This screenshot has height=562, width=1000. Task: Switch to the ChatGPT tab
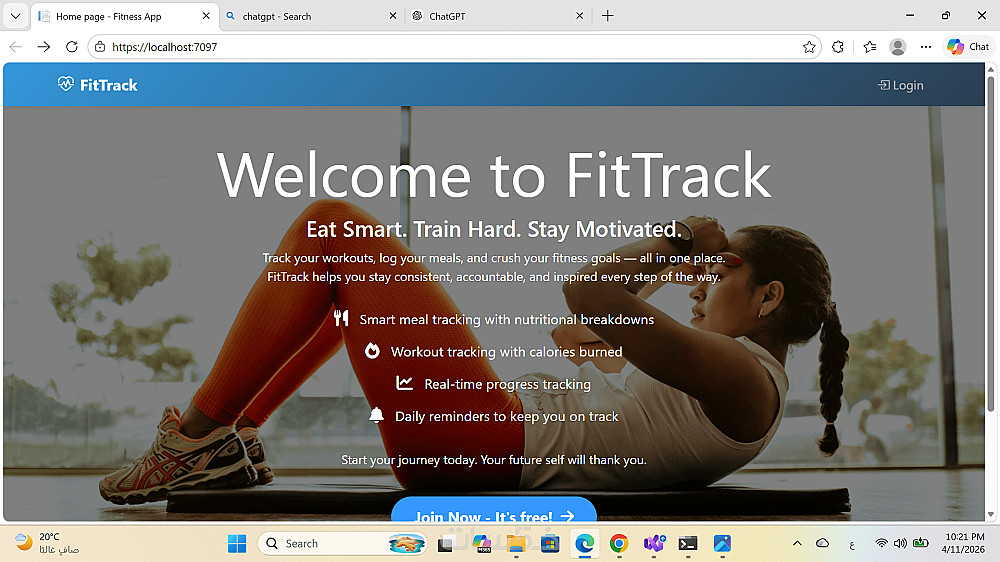(497, 17)
